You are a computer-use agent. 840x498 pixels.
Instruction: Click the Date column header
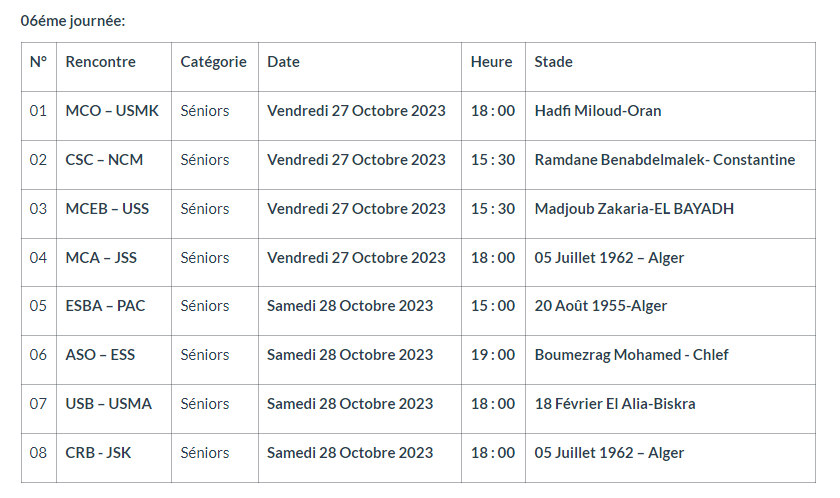(283, 62)
